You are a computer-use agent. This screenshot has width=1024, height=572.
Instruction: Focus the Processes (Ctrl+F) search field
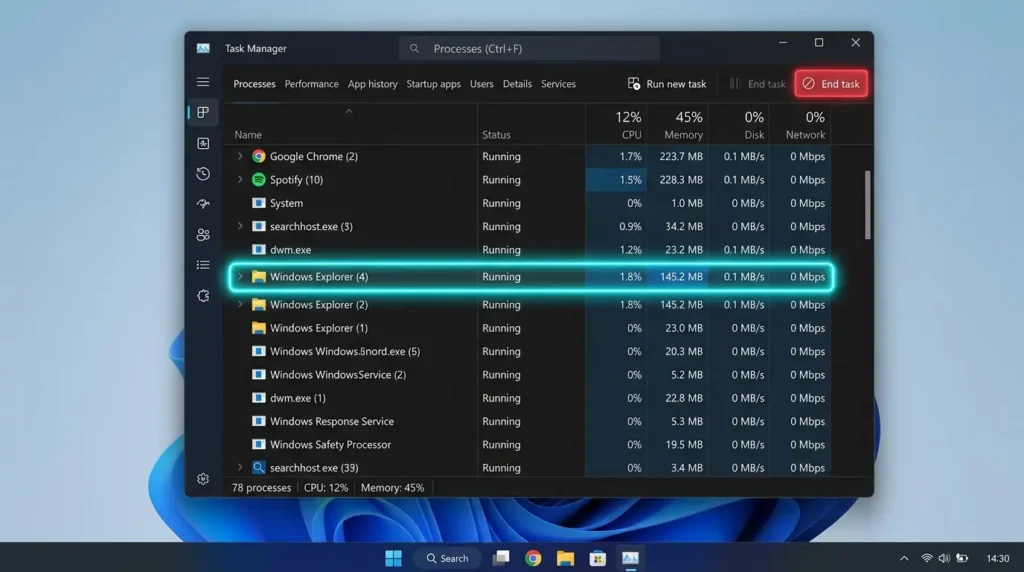pyautogui.click(x=529, y=48)
